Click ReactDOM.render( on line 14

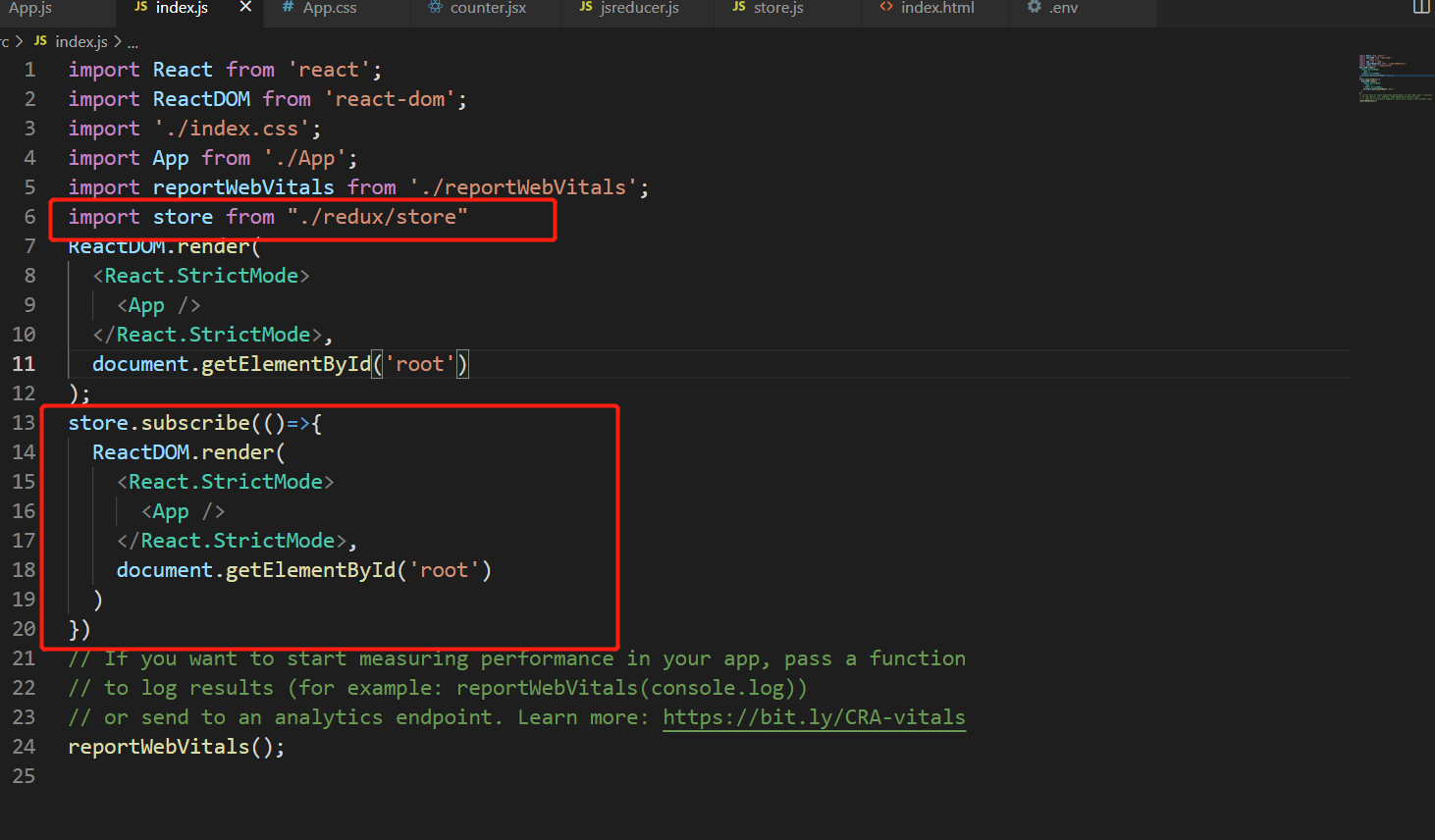pyautogui.click(x=188, y=452)
